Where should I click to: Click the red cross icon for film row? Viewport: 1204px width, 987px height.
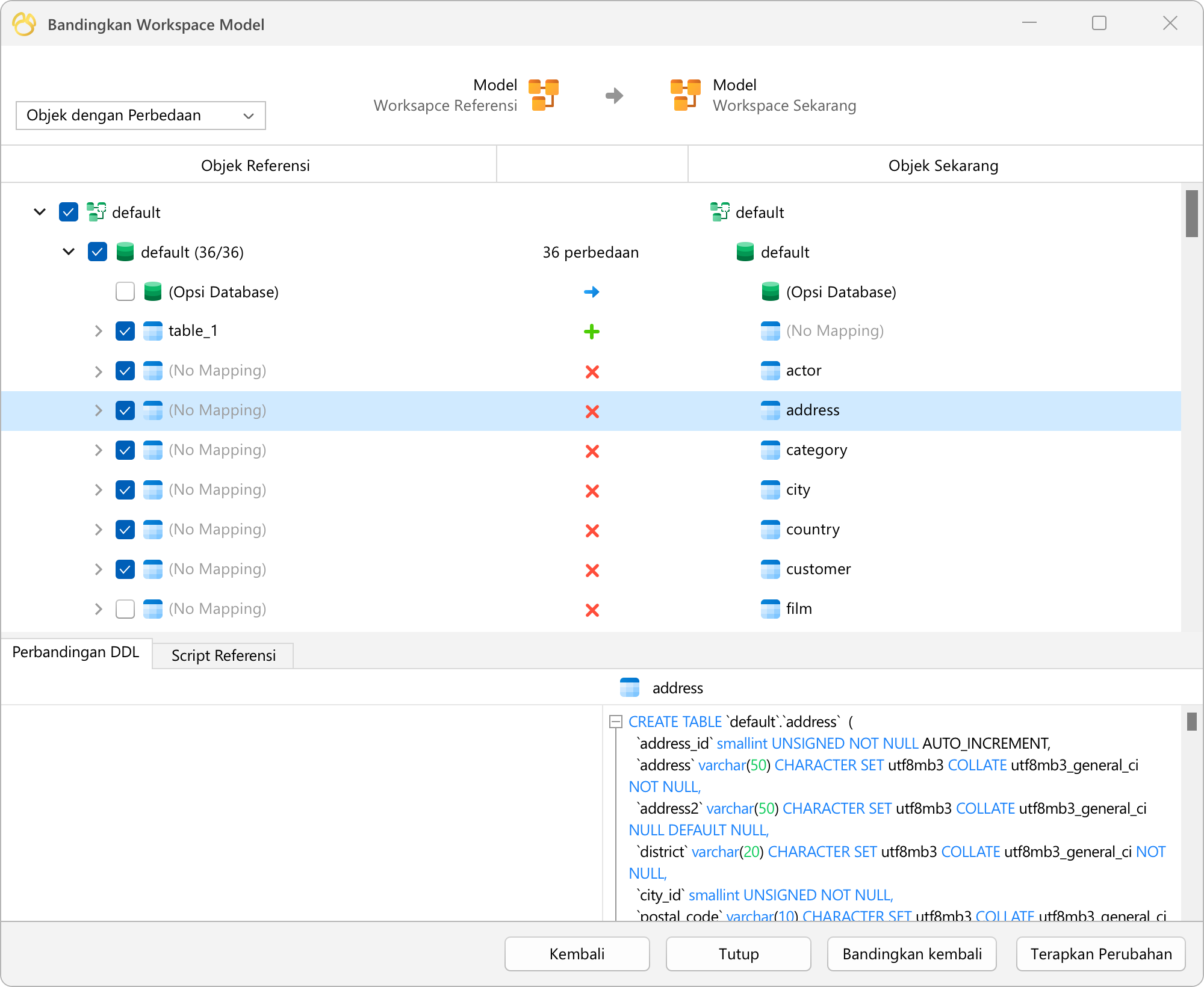tap(592, 610)
